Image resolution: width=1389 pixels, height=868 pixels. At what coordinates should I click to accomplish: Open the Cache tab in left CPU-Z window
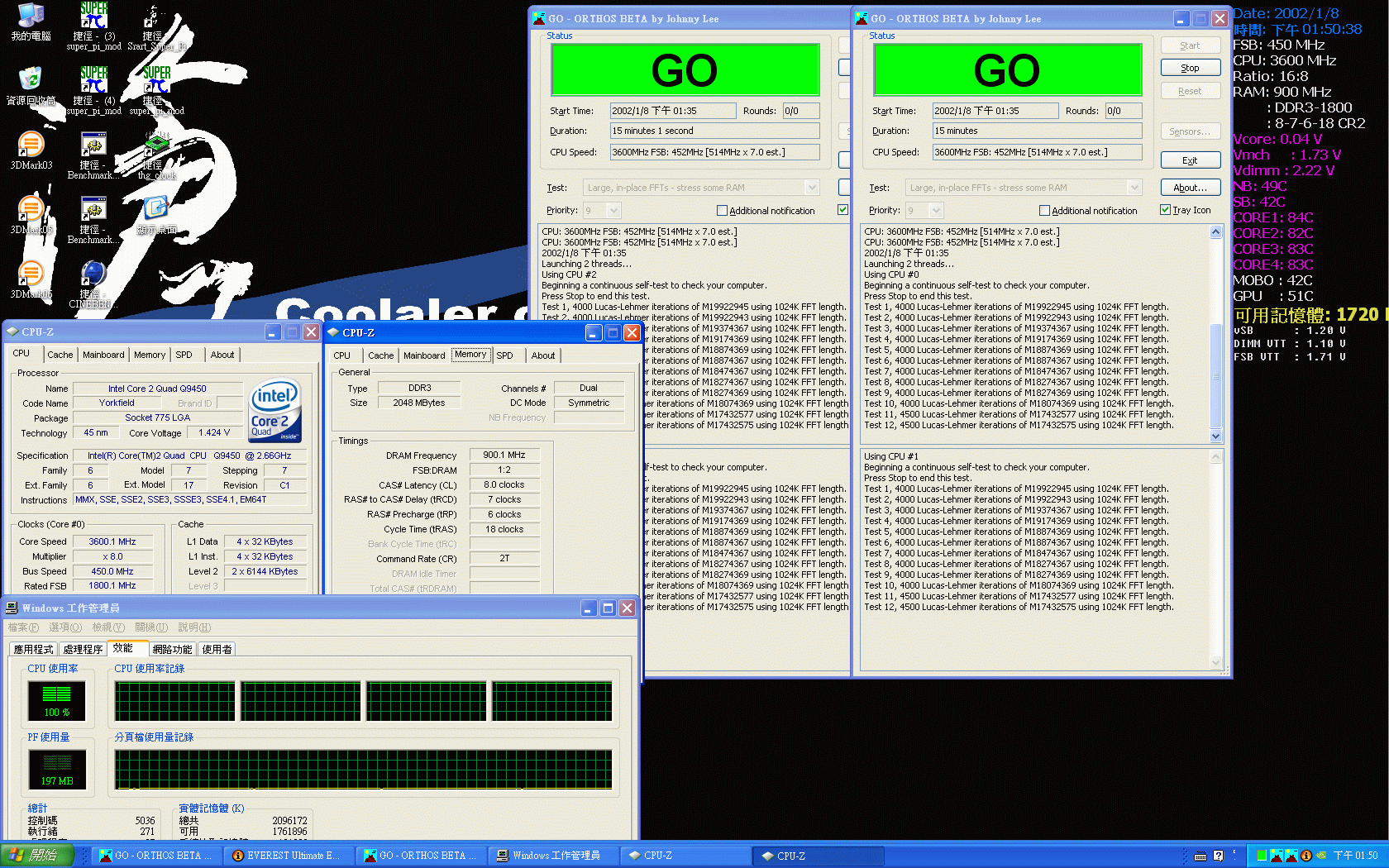click(60, 355)
